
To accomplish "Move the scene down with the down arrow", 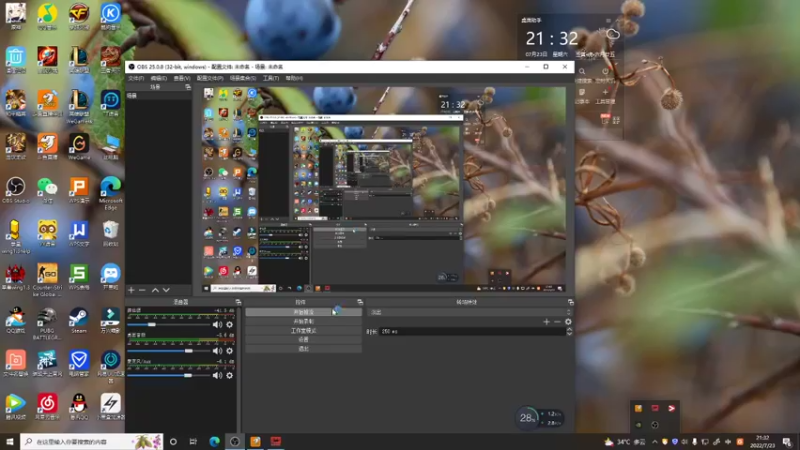I will point(166,290).
